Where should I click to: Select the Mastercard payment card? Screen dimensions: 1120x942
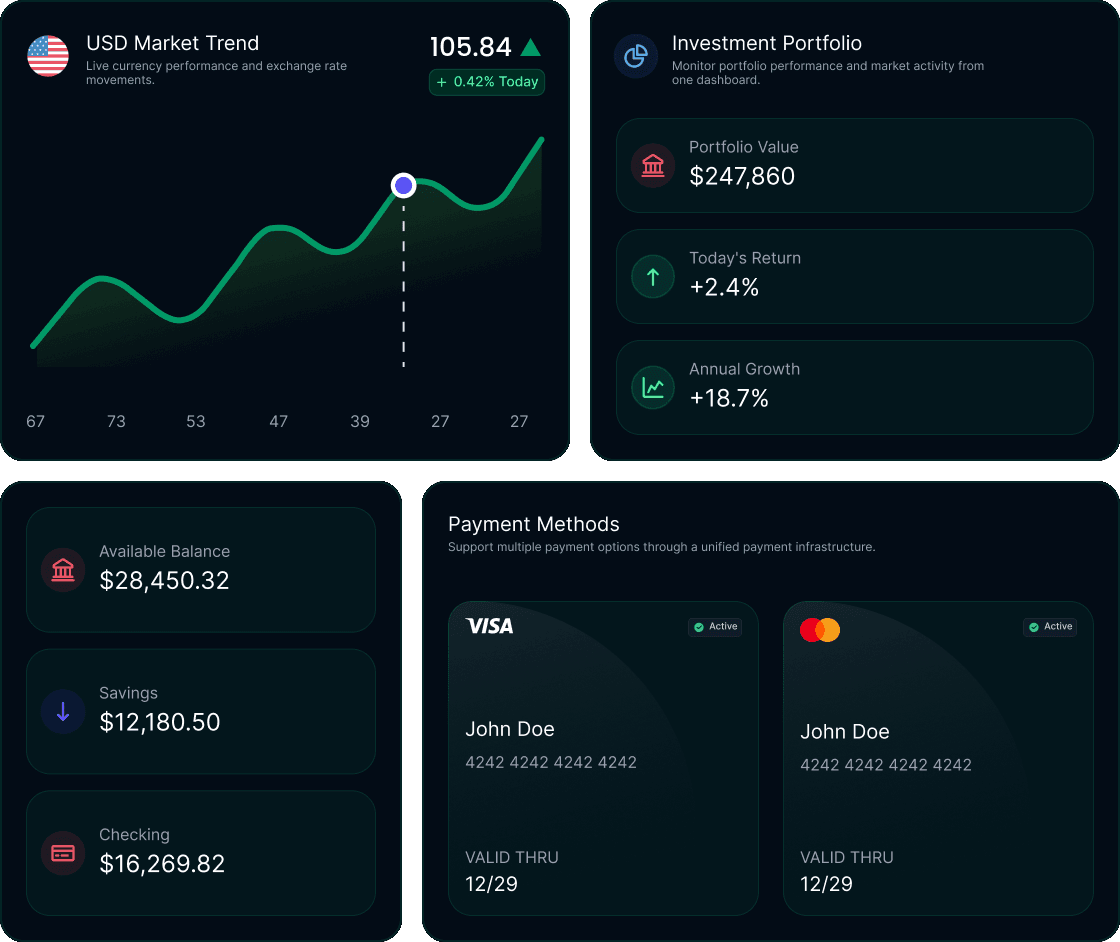(x=938, y=758)
